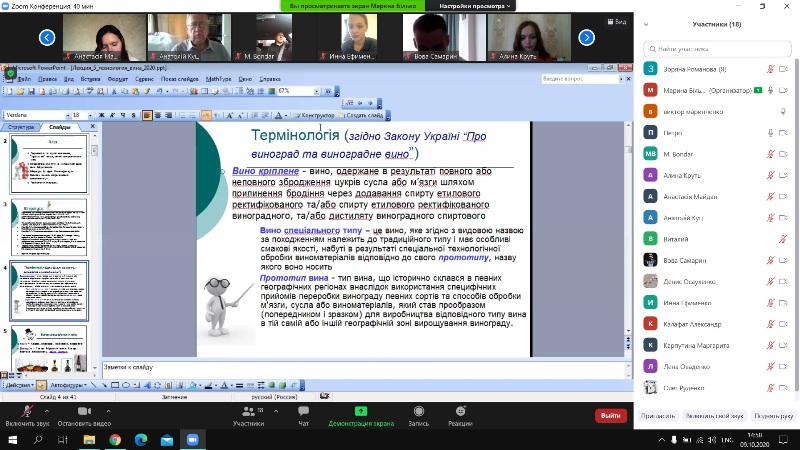This screenshot has height=450, width=800.
Task: Toggle text Shadow (S) formatting
Action: [134, 115]
